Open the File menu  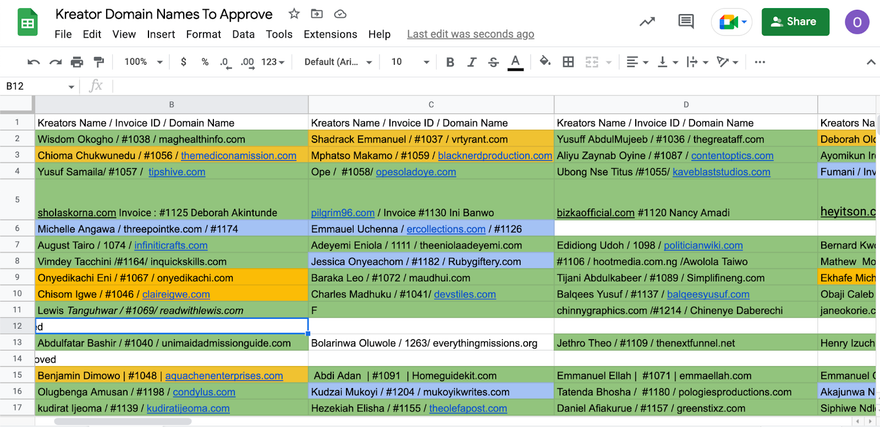(63, 34)
